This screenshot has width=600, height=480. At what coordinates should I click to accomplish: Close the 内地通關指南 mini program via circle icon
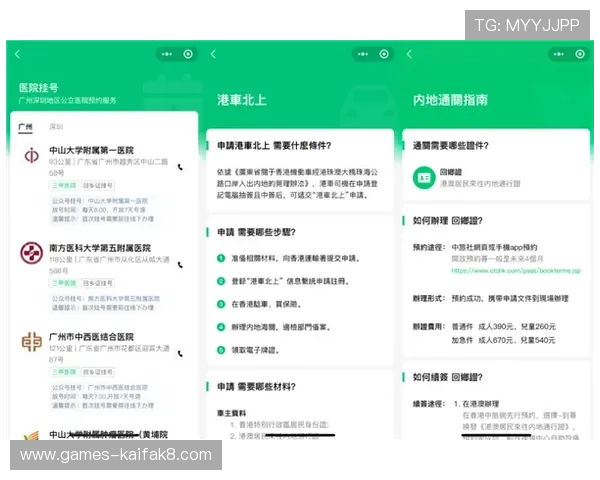[x=580, y=54]
